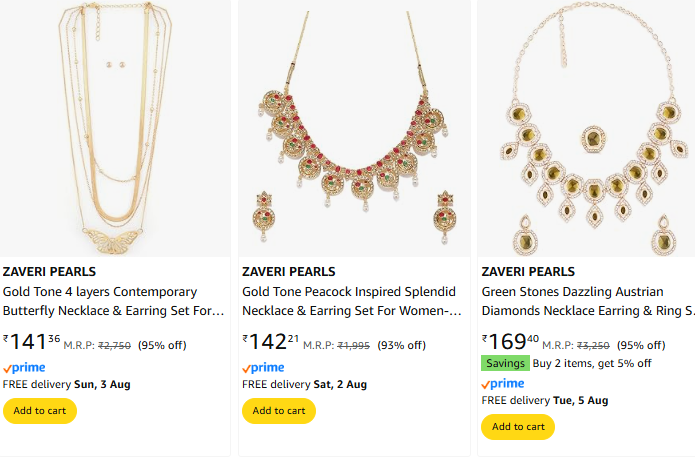This screenshot has width=695, height=460.
Task: Click the struck-through M.R.P. ₹2,750
Action: coord(114,346)
